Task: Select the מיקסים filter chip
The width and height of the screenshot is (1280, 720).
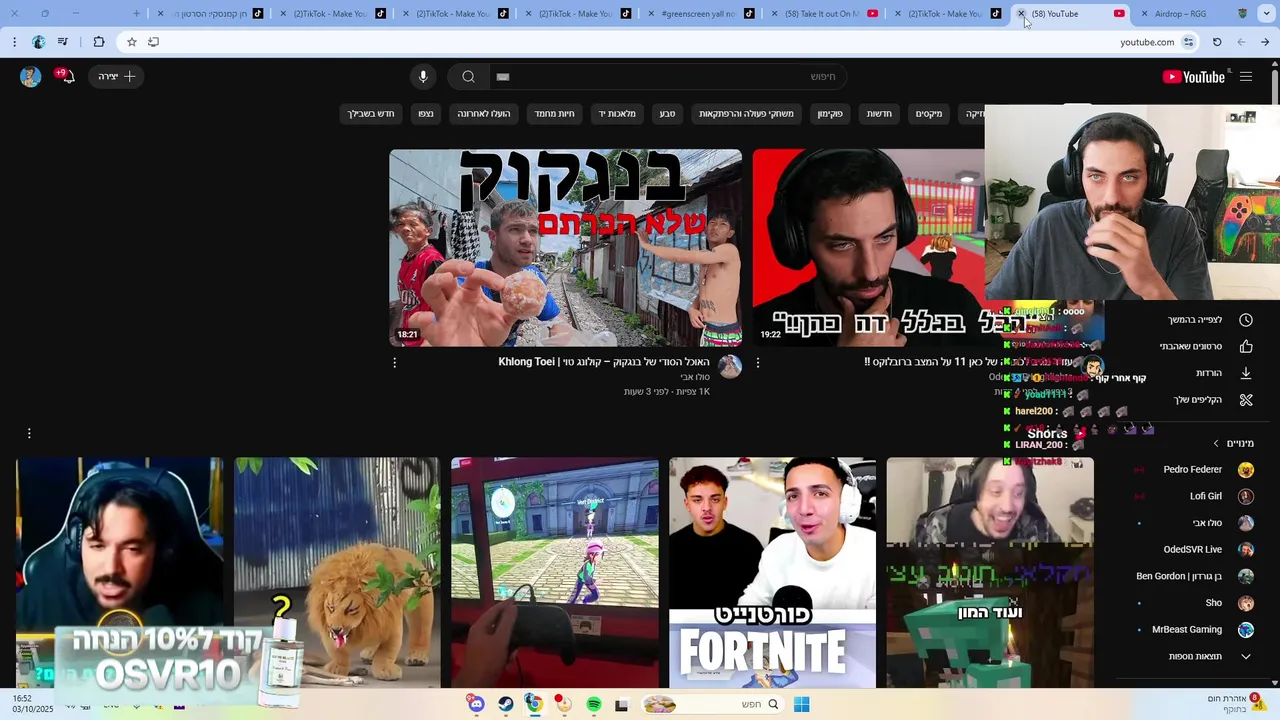Action: click(x=929, y=114)
